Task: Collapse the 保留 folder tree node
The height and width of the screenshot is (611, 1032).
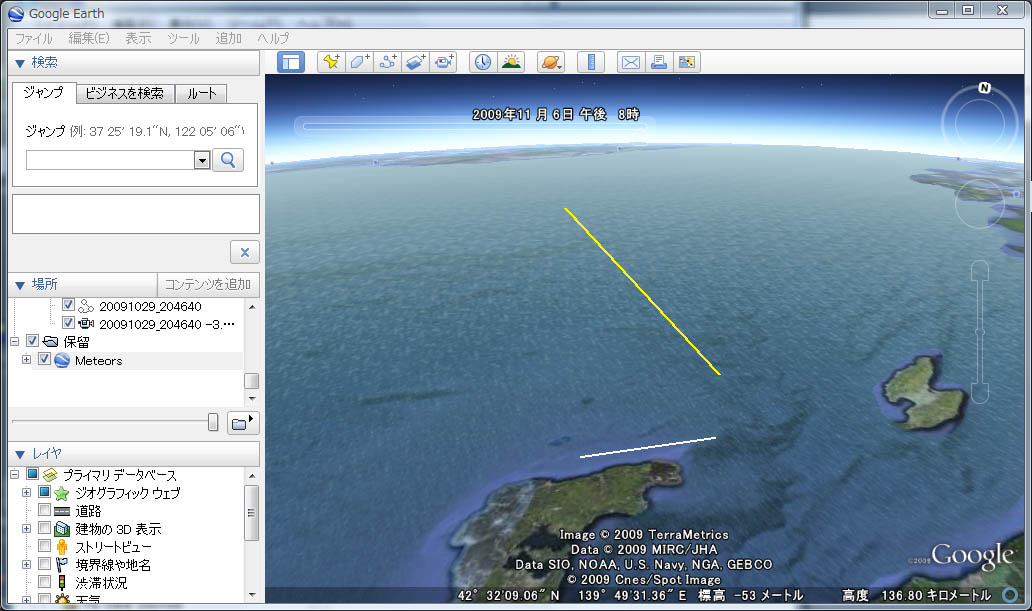Action: tap(14, 342)
